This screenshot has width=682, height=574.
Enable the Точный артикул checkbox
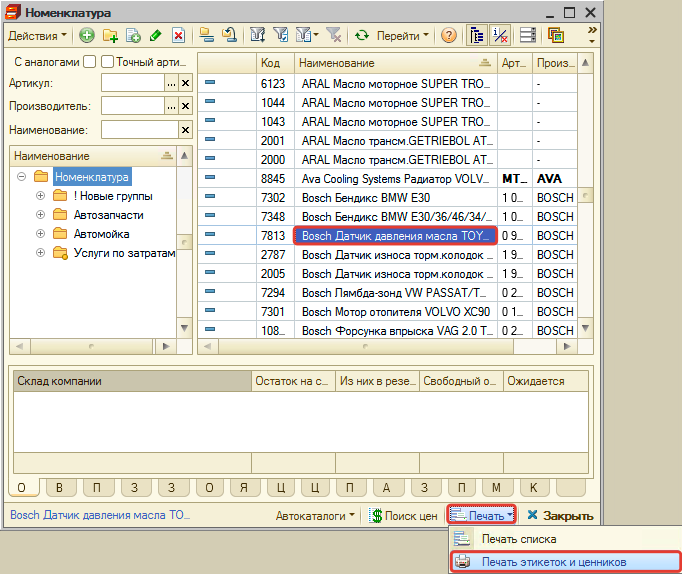click(x=107, y=62)
